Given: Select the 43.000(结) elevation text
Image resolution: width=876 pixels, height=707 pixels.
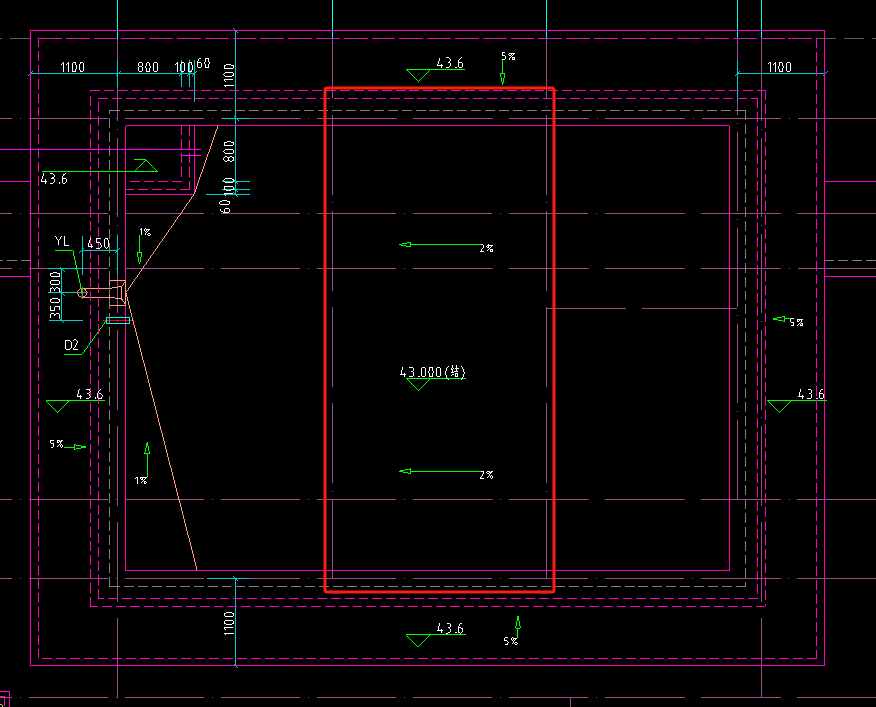Looking at the screenshot, I should (x=433, y=372).
